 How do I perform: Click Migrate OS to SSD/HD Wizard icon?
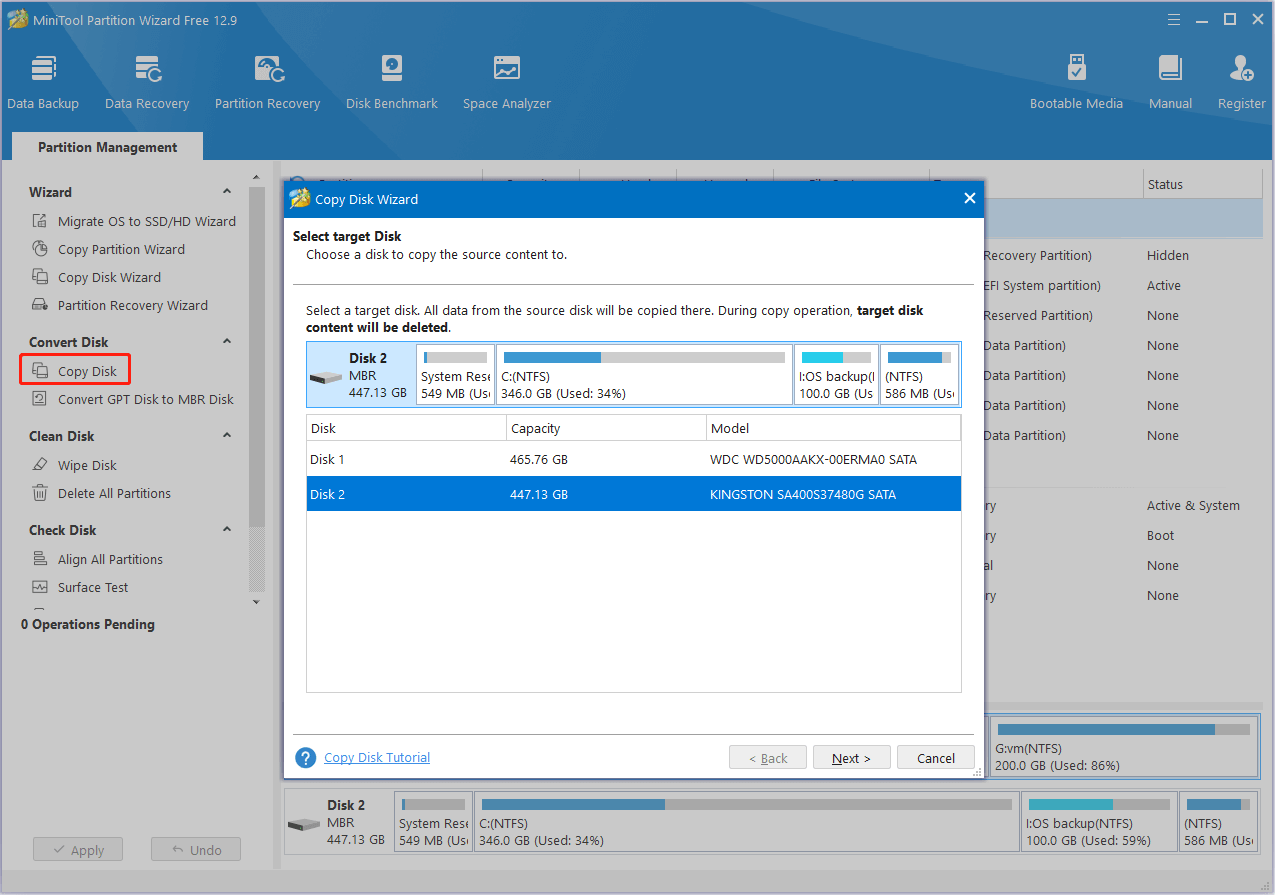[x=40, y=221]
